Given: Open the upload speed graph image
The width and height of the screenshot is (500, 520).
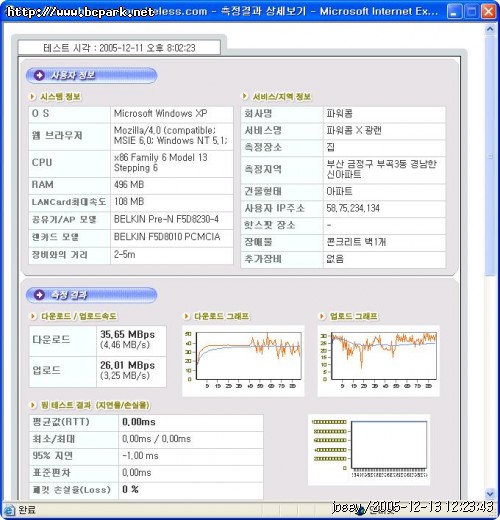Looking at the screenshot, I should tap(379, 361).
